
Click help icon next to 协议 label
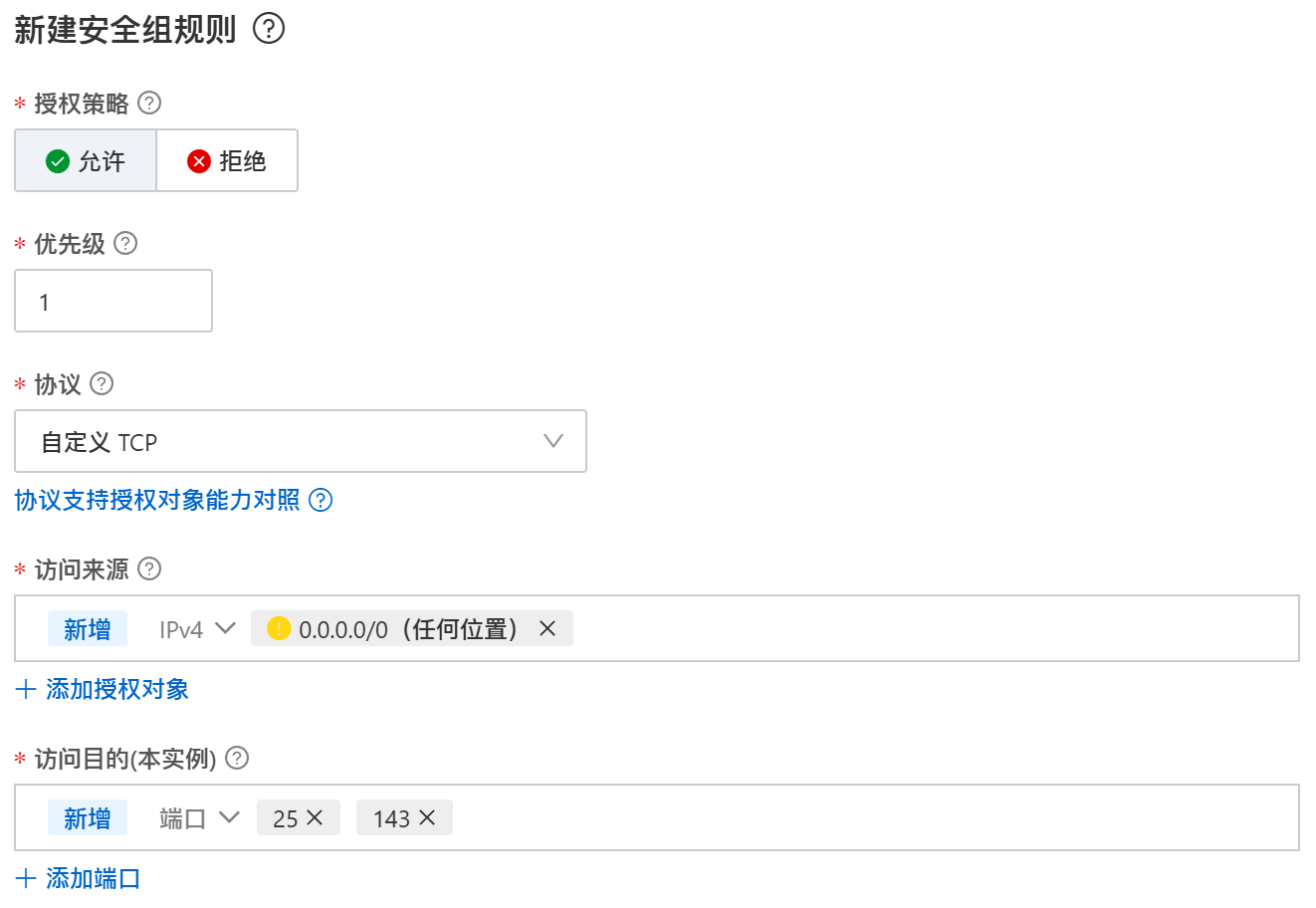click(102, 383)
